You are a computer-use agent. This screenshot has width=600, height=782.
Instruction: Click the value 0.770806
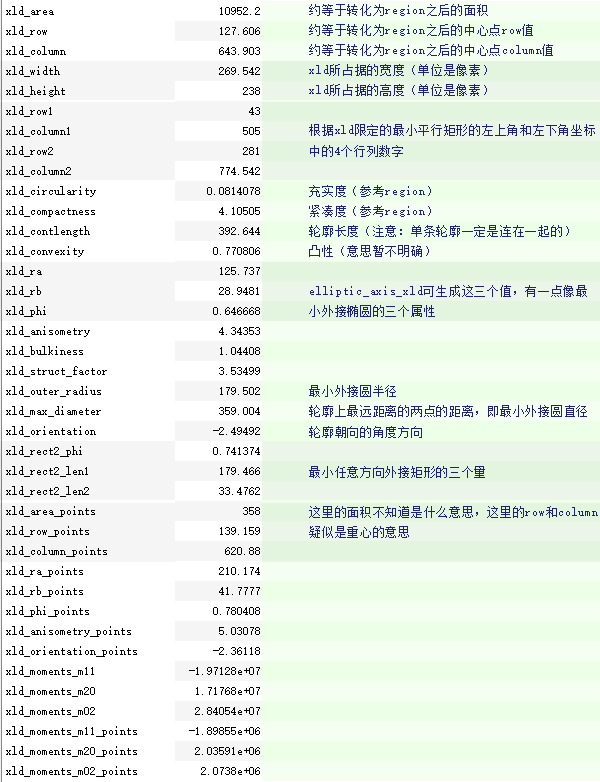tap(236, 251)
